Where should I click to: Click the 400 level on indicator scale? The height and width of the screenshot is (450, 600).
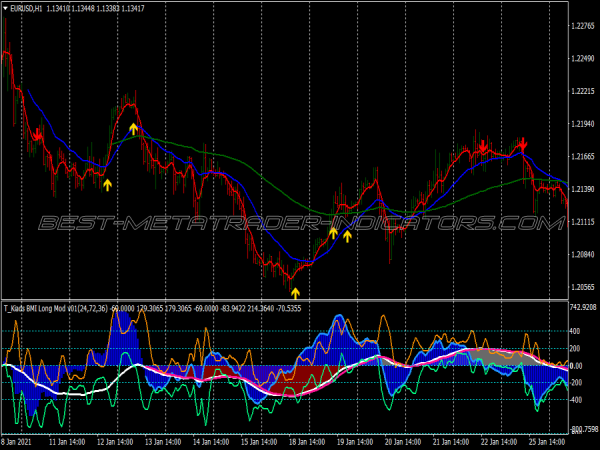point(575,331)
